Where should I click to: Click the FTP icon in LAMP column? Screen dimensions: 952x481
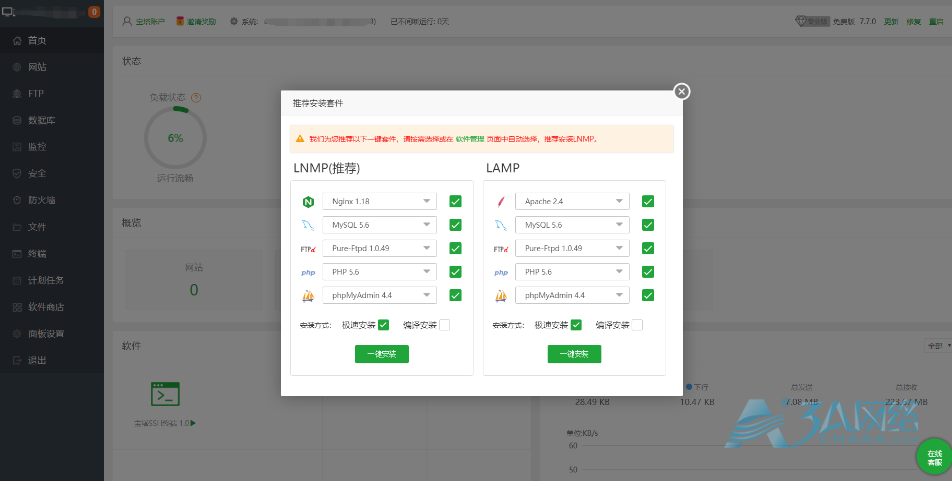(x=501, y=249)
